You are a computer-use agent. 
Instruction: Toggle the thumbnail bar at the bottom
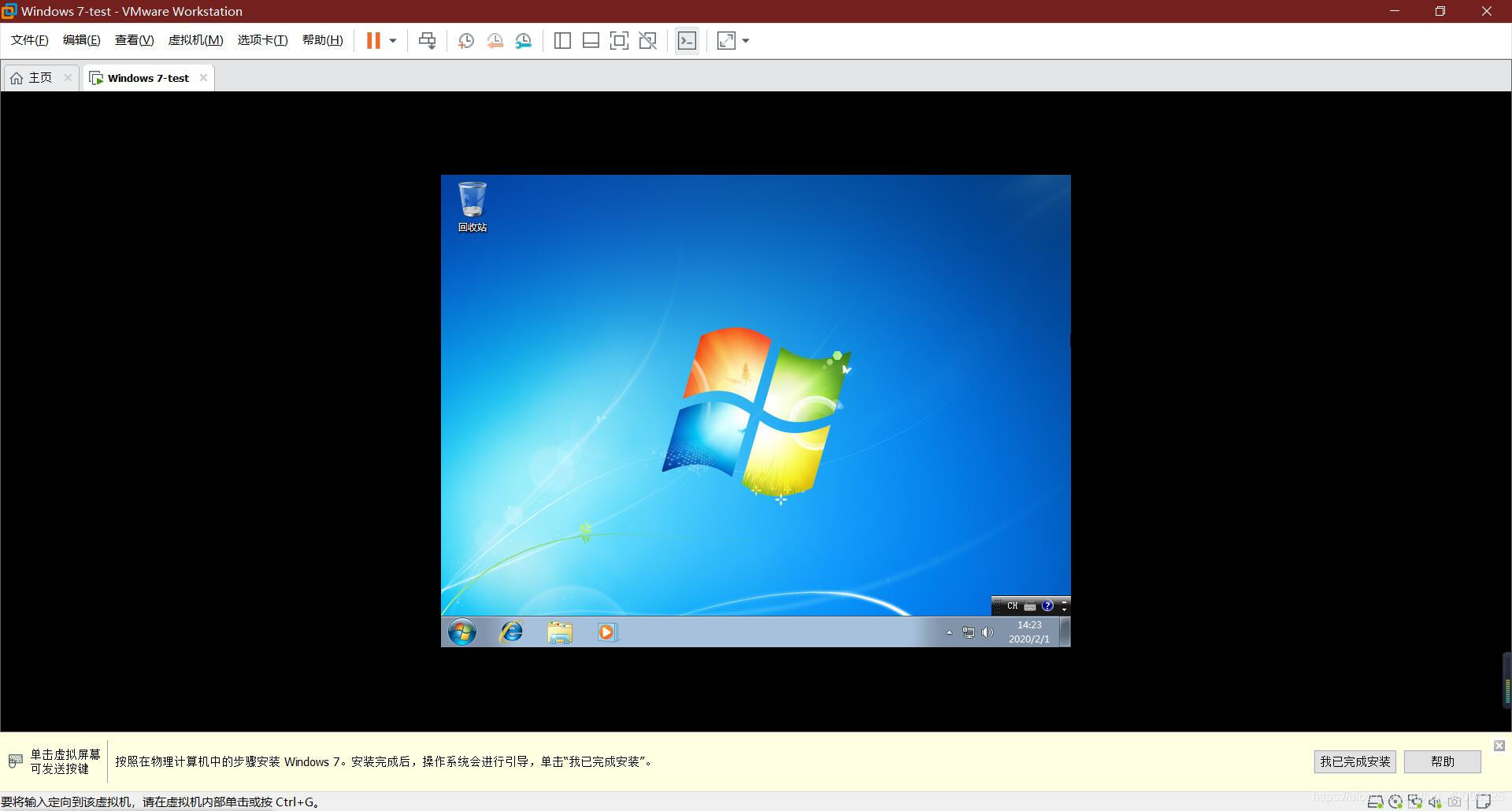coord(591,41)
